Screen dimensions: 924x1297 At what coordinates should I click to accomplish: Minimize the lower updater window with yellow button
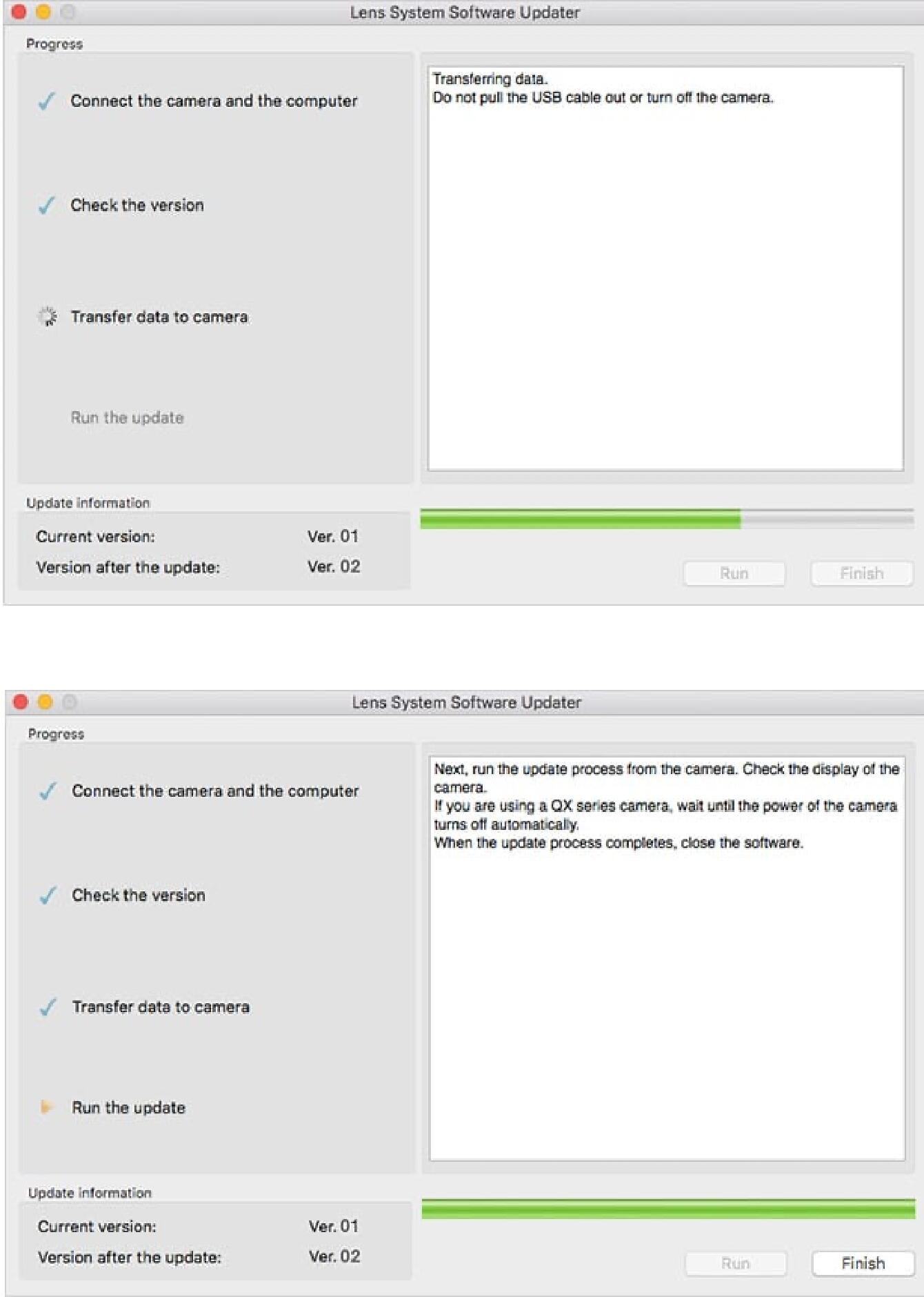(x=46, y=702)
